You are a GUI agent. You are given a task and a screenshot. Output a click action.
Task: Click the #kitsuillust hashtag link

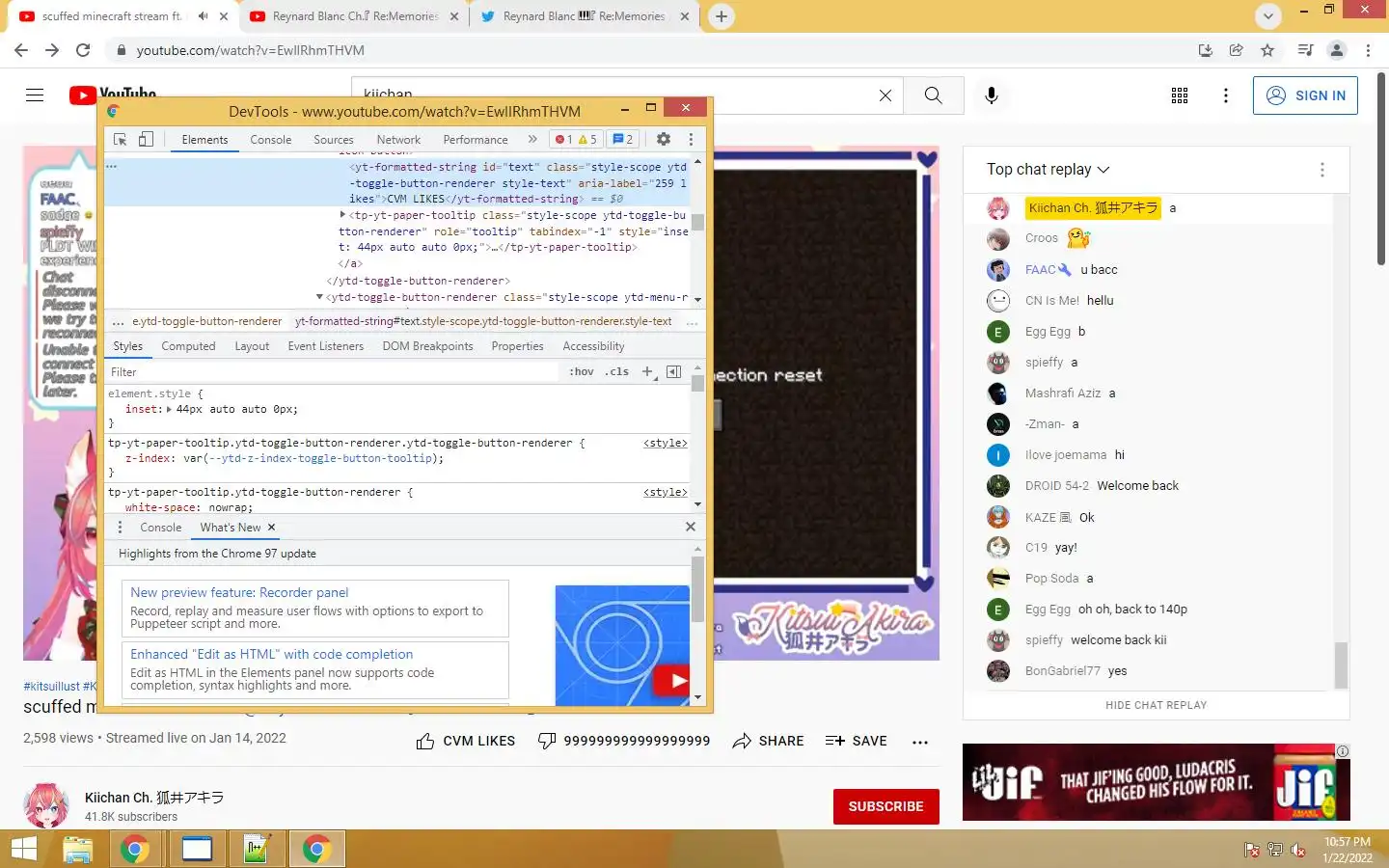click(x=51, y=687)
